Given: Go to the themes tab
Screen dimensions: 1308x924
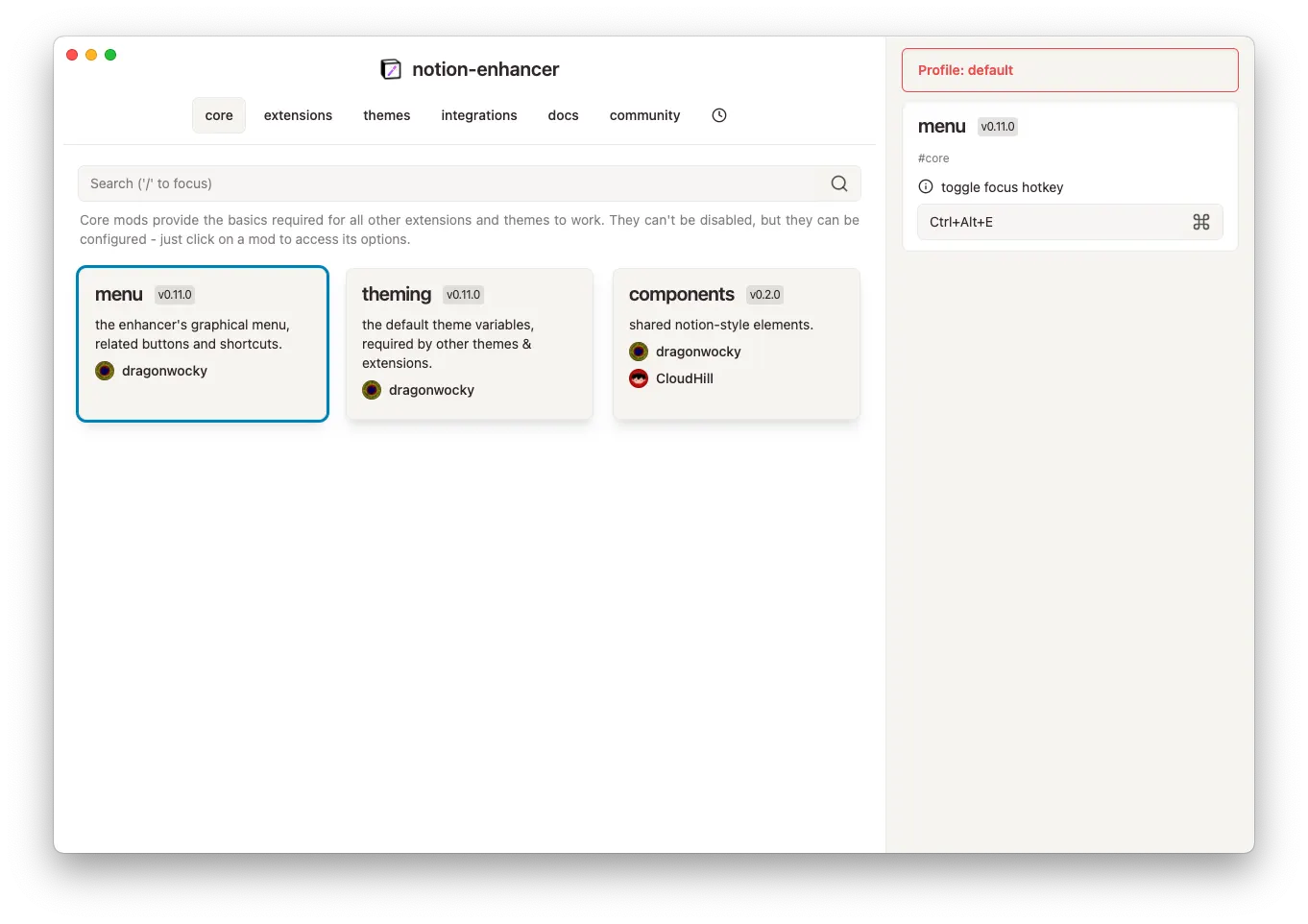Looking at the screenshot, I should 387,115.
